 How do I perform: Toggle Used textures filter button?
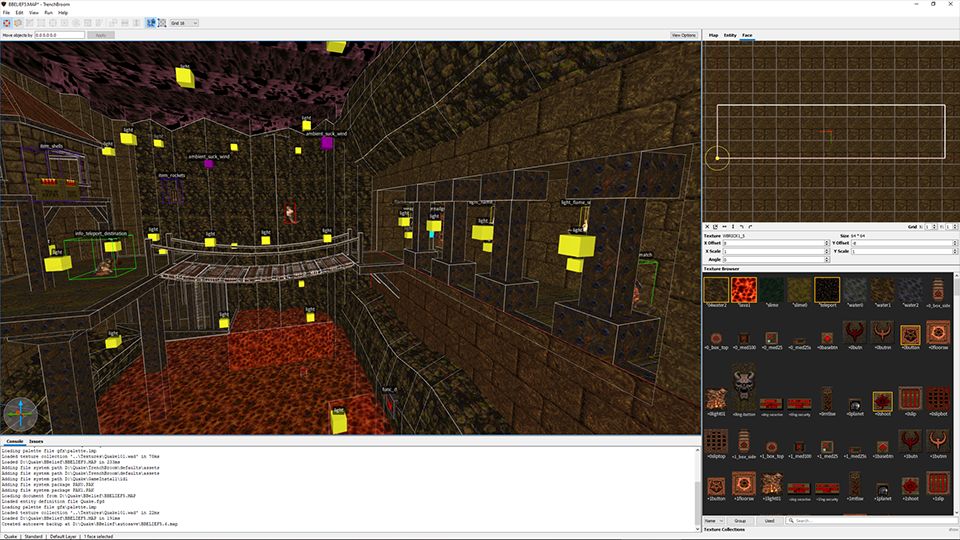tap(768, 520)
